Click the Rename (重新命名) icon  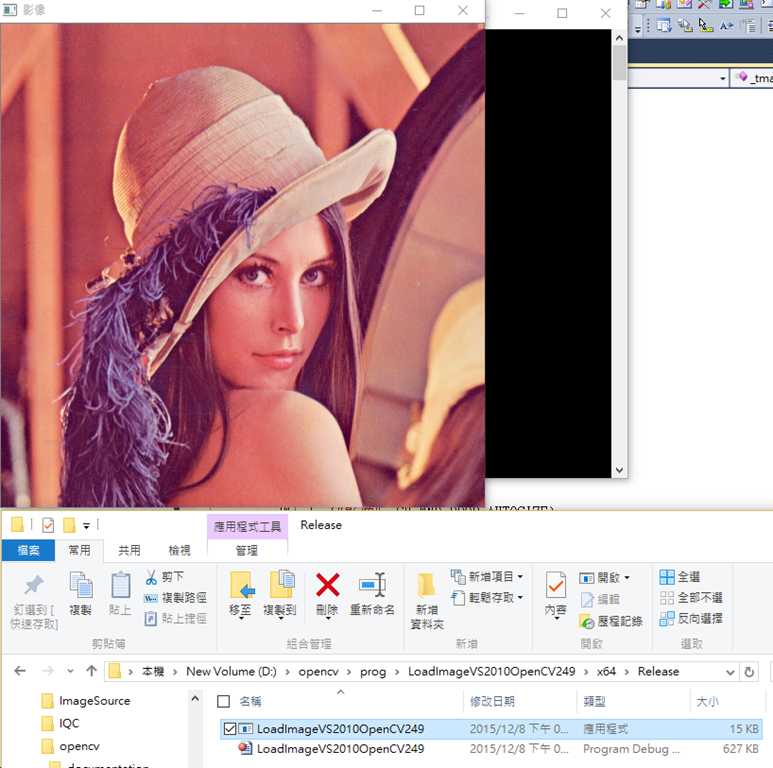pyautogui.click(x=372, y=585)
